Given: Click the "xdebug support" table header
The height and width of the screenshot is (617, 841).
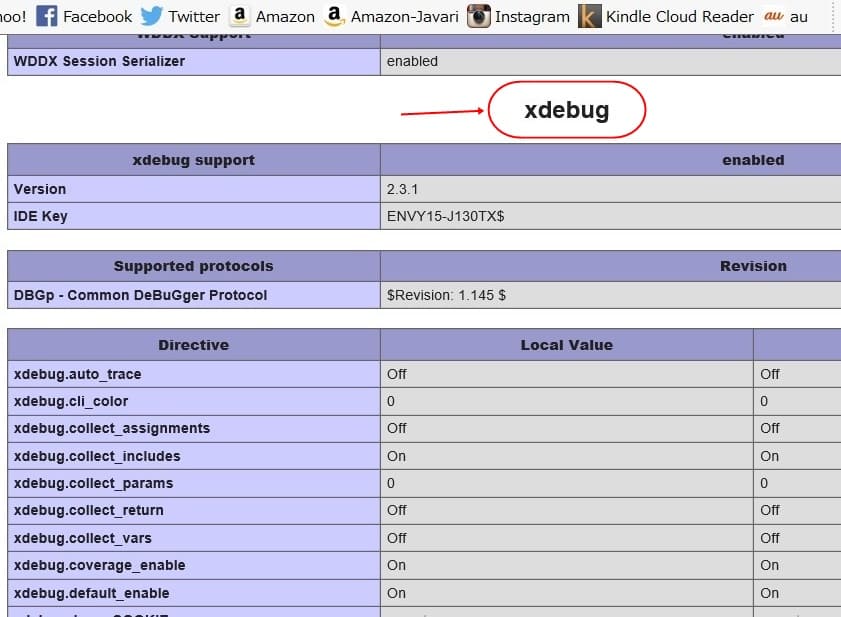Looking at the screenshot, I should [193, 160].
